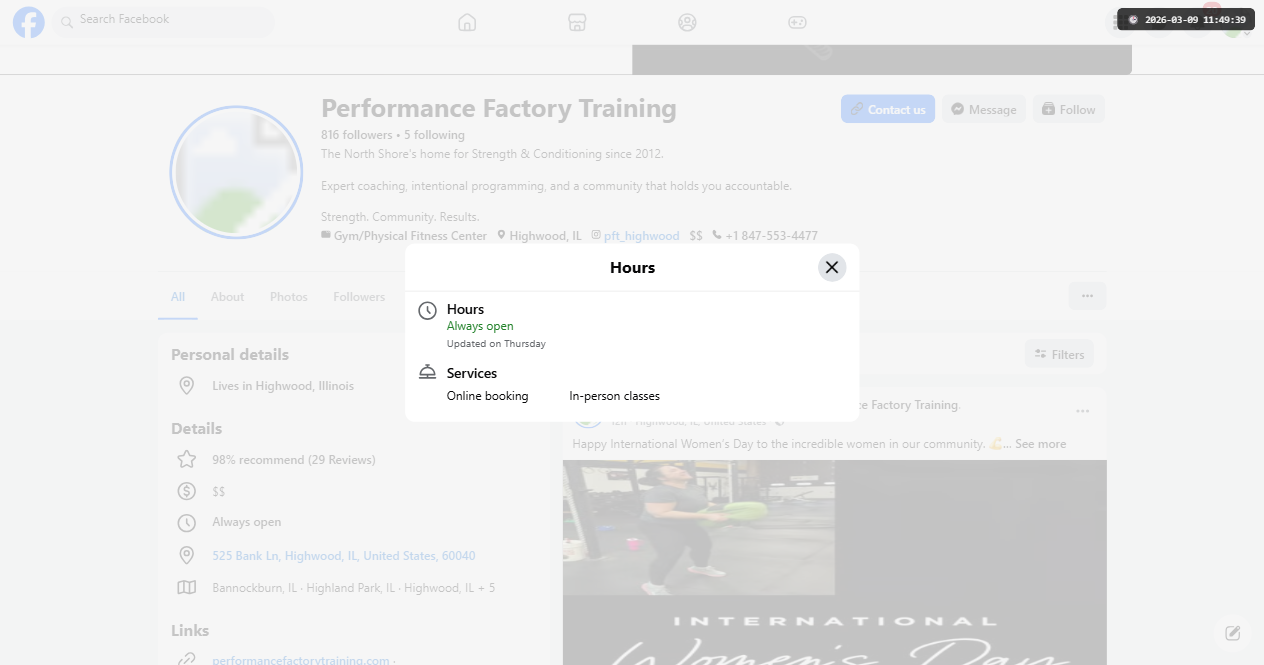This screenshot has width=1264, height=665.
Task: Click the Bannockburn, IL service areas text
Action: 354,588
